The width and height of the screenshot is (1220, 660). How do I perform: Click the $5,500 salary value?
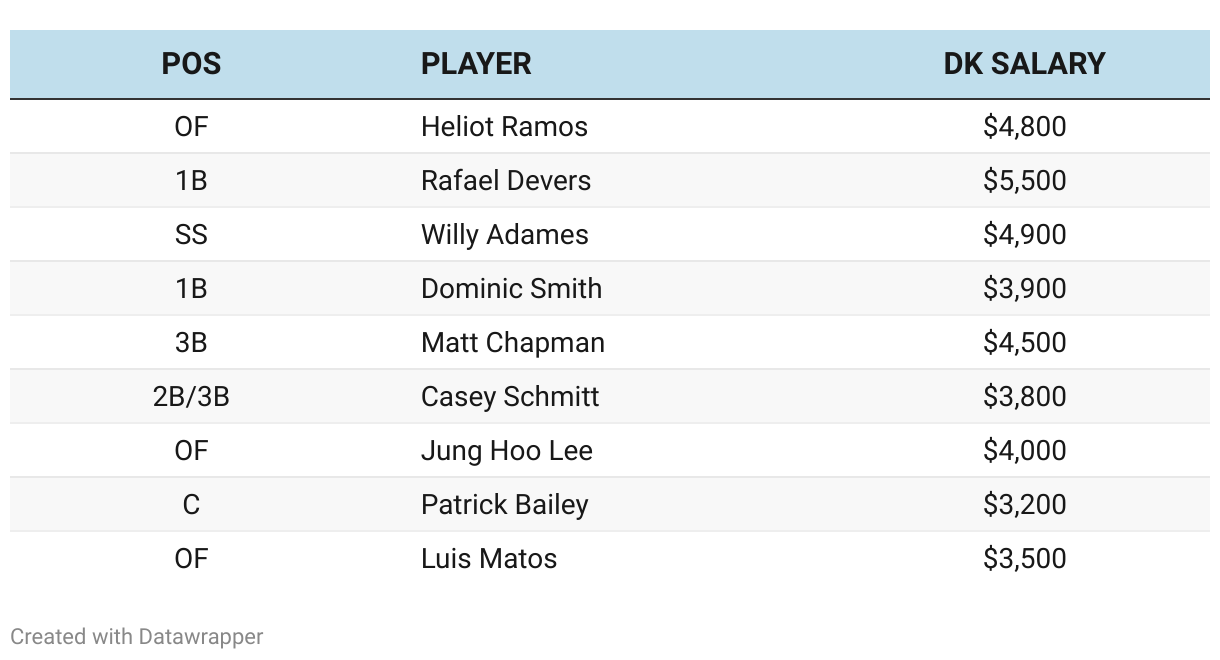click(x=1025, y=180)
